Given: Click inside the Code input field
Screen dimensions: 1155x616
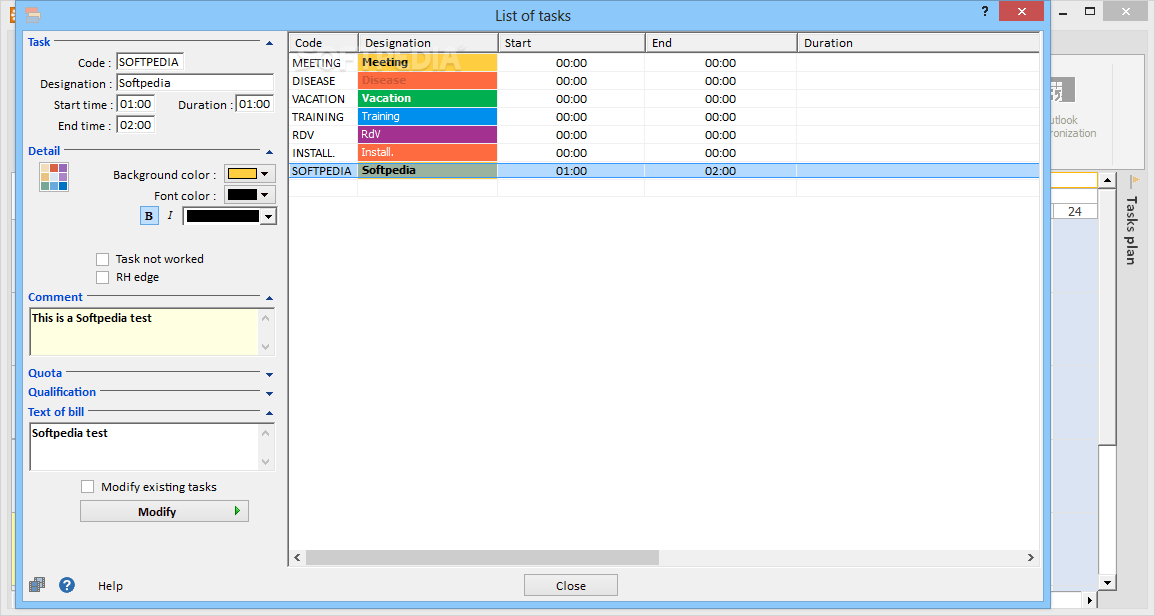Looking at the screenshot, I should coord(150,62).
